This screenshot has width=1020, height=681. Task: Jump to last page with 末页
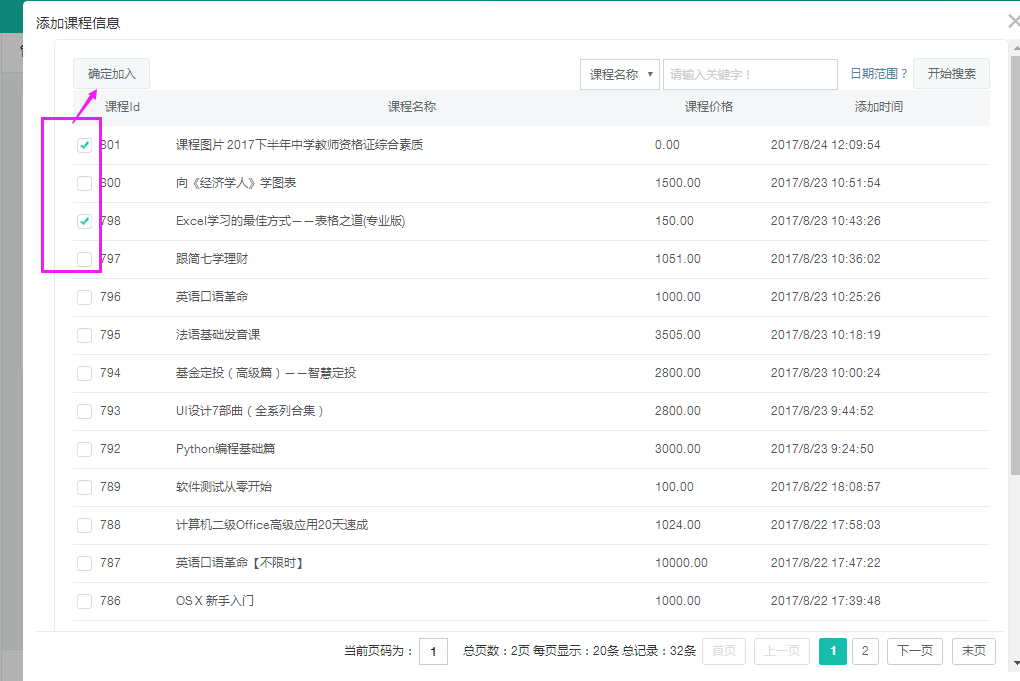(x=973, y=651)
